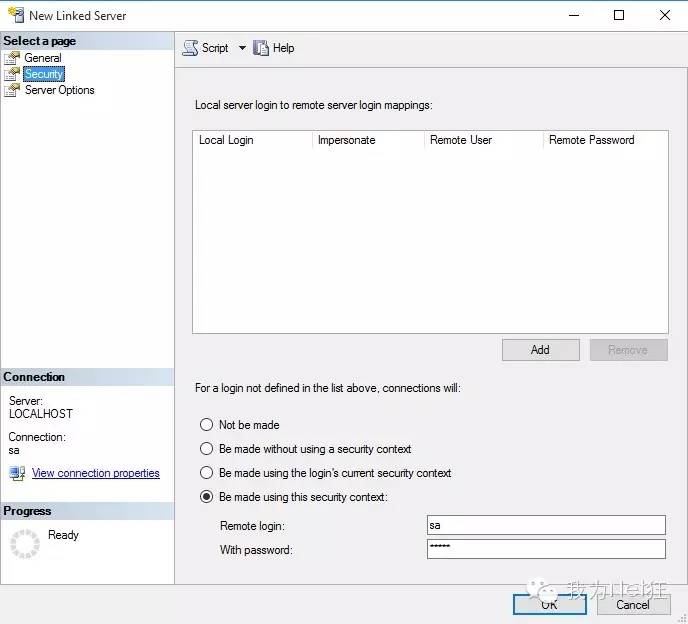This screenshot has width=688, height=624.
Task: Click the Script text label
Action: pos(215,48)
